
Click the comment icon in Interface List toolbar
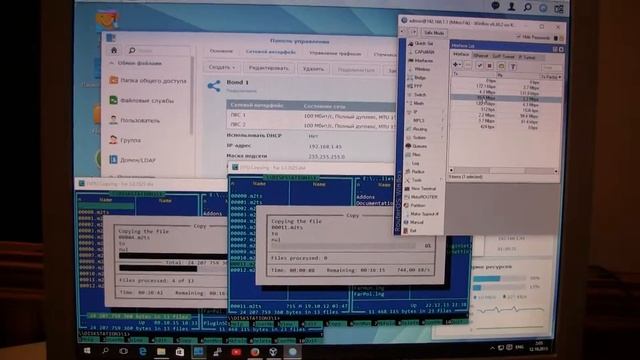pos(501,66)
